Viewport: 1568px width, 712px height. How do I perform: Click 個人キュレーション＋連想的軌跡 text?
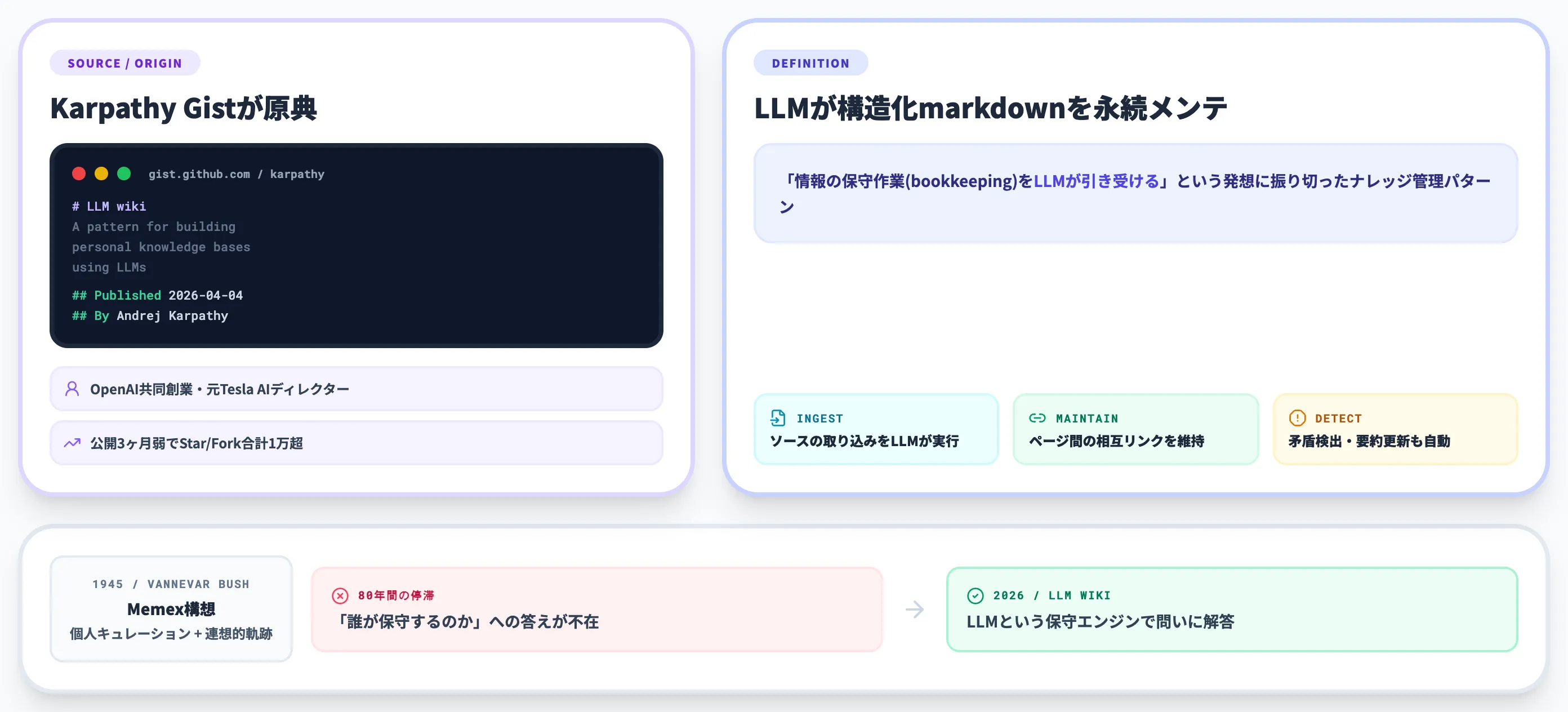click(171, 634)
